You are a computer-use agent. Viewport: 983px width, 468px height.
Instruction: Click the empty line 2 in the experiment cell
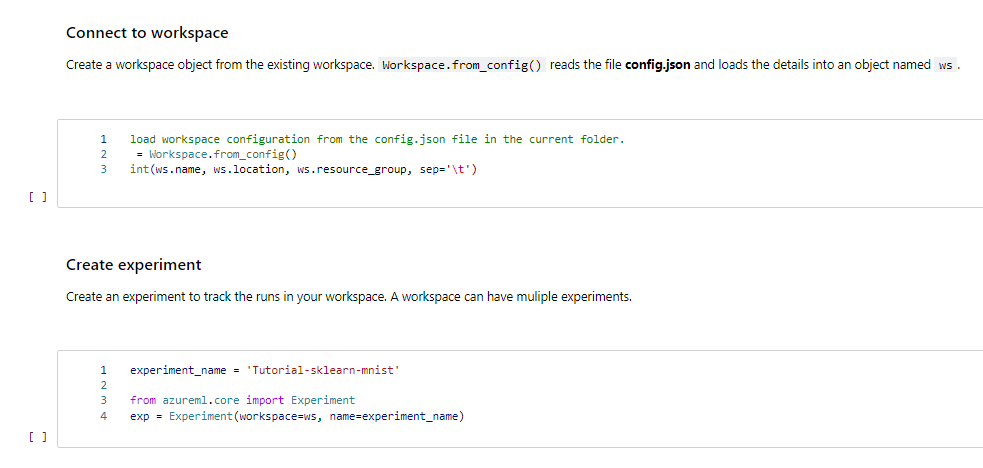pos(300,385)
